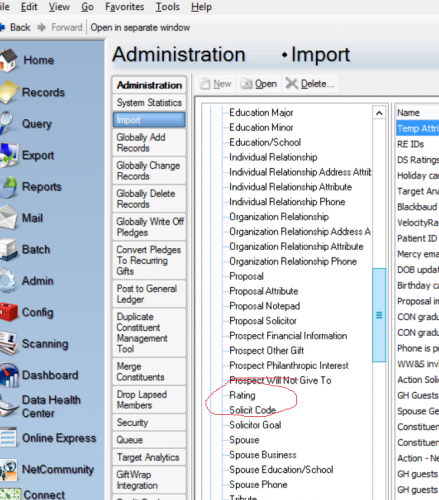The height and width of the screenshot is (500, 439).
Task: Open the Favorites menu
Action: [x=125, y=7]
